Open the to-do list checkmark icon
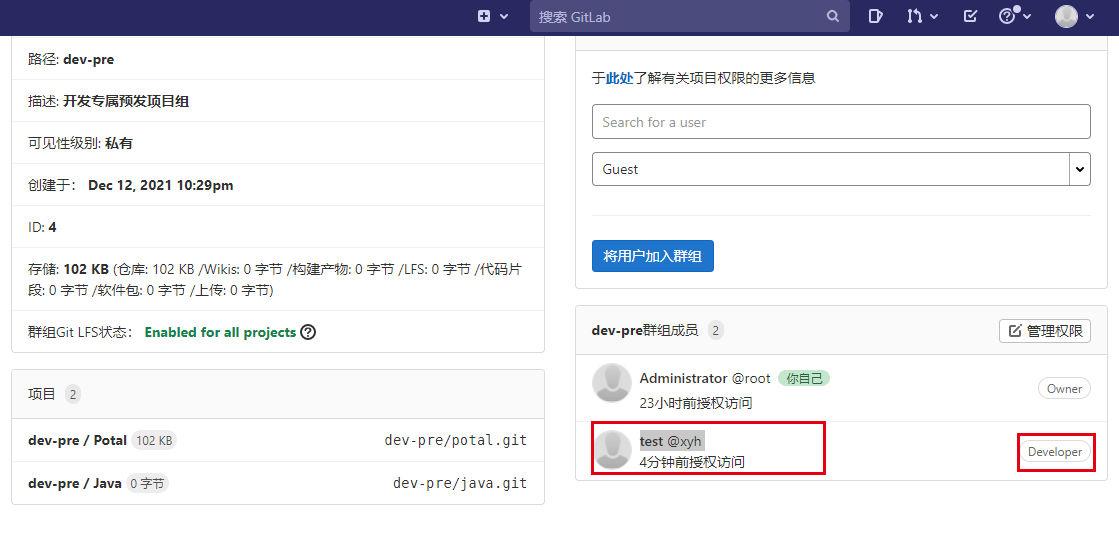 coord(970,16)
